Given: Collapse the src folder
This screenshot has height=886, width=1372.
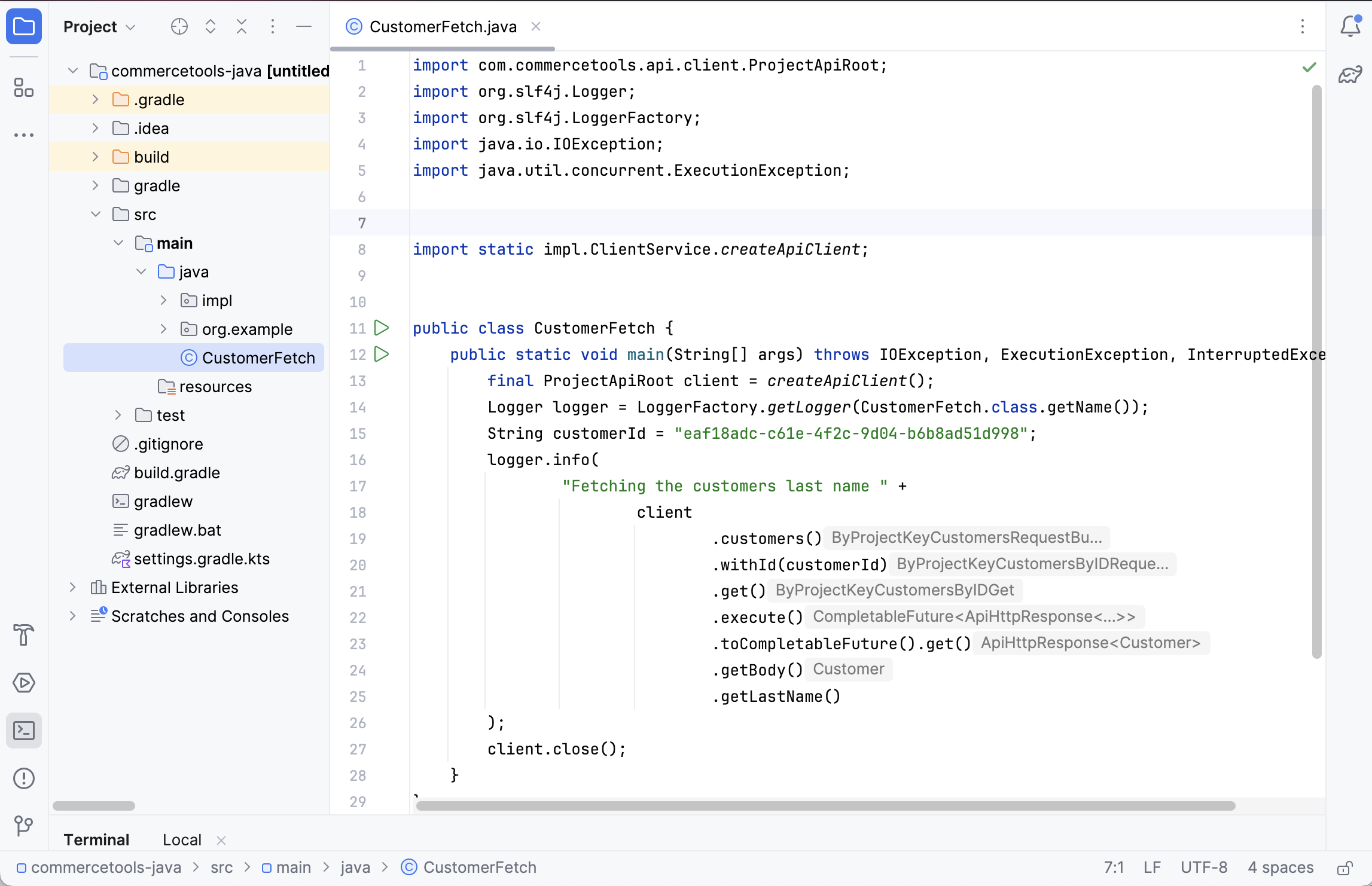Looking at the screenshot, I should (x=96, y=215).
